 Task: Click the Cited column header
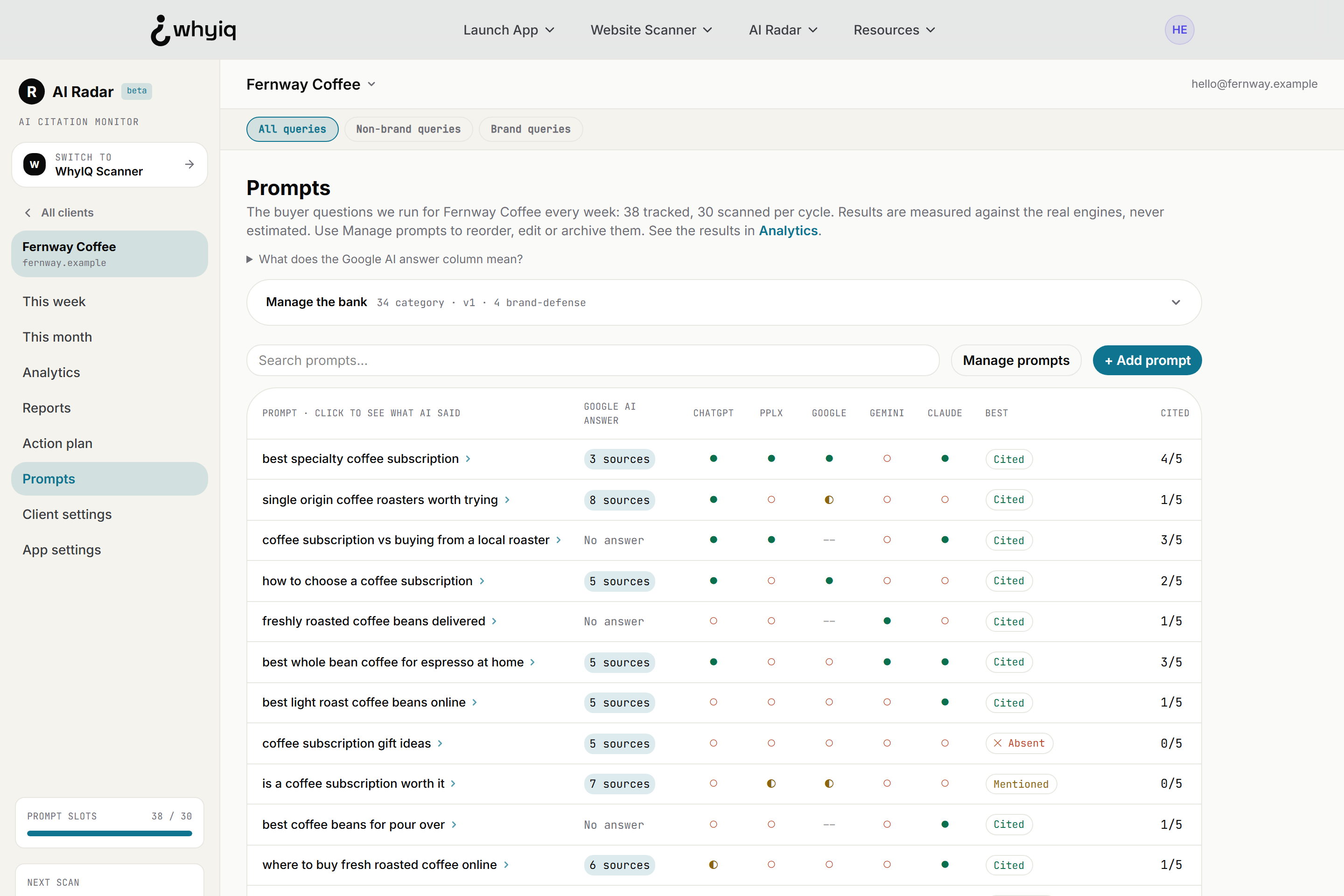click(1174, 413)
